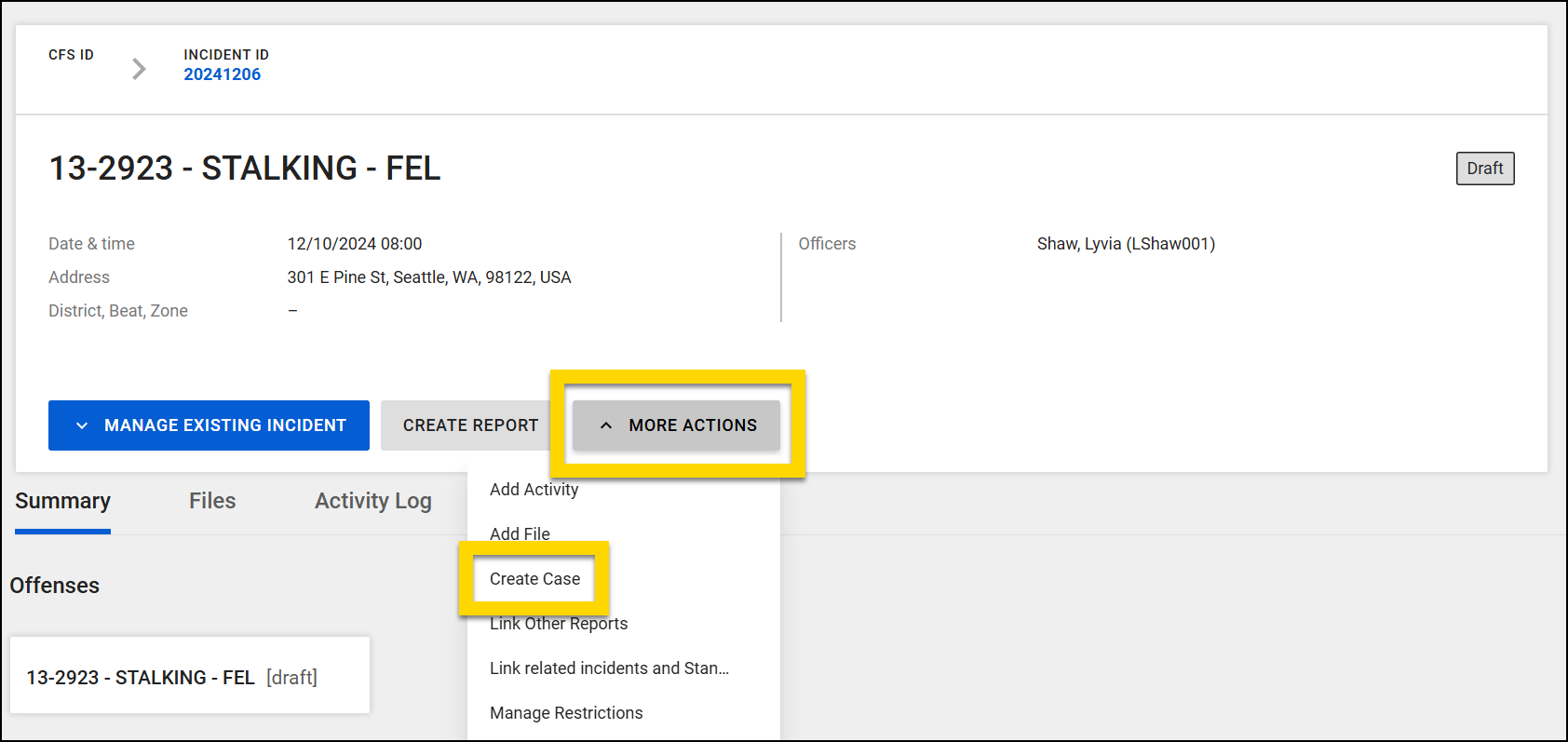Click the Create Report button
The width and height of the screenshot is (1568, 742).
point(470,425)
